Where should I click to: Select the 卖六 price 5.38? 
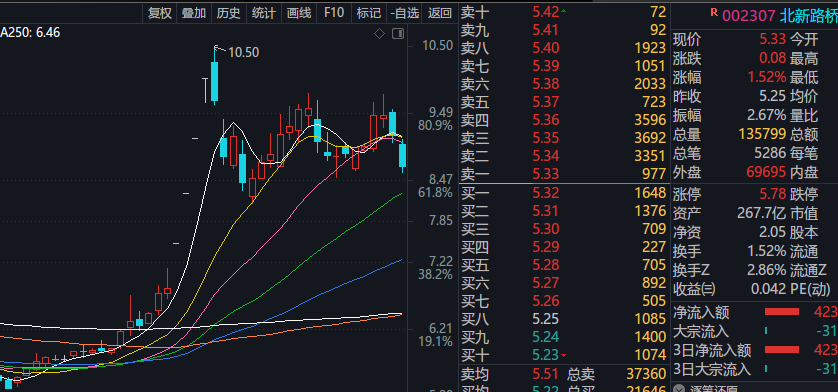[x=546, y=84]
